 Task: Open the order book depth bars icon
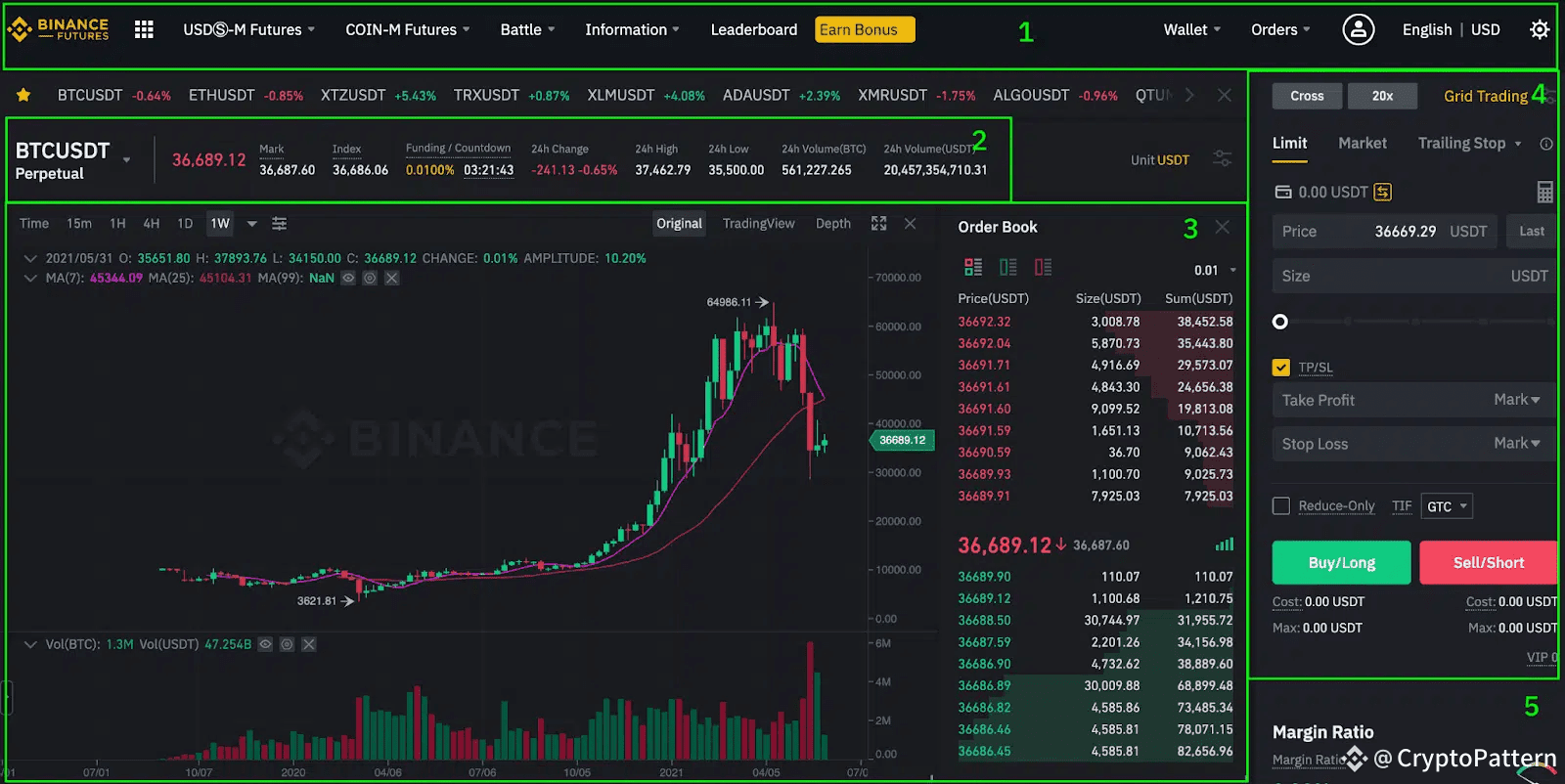click(1225, 544)
